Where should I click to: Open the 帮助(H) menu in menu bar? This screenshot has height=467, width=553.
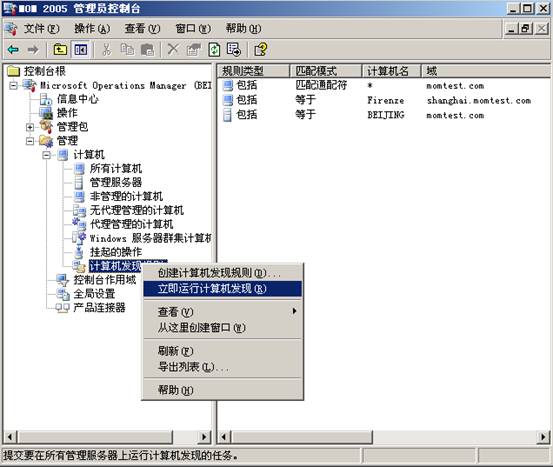pos(244,29)
